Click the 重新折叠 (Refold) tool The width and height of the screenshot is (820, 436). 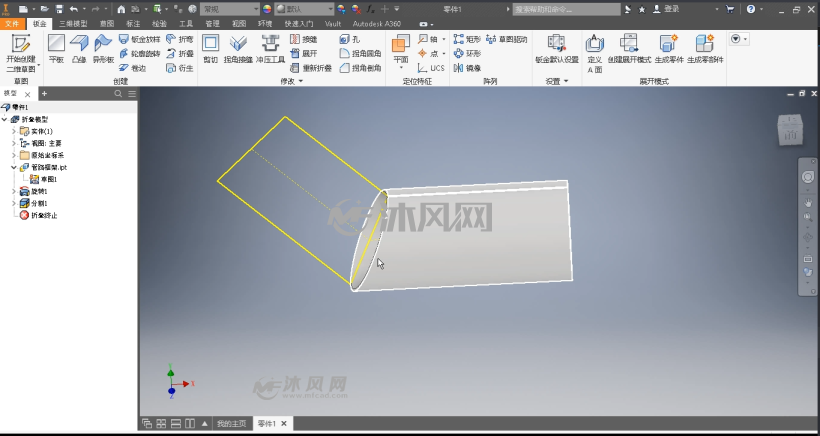[x=311, y=68]
